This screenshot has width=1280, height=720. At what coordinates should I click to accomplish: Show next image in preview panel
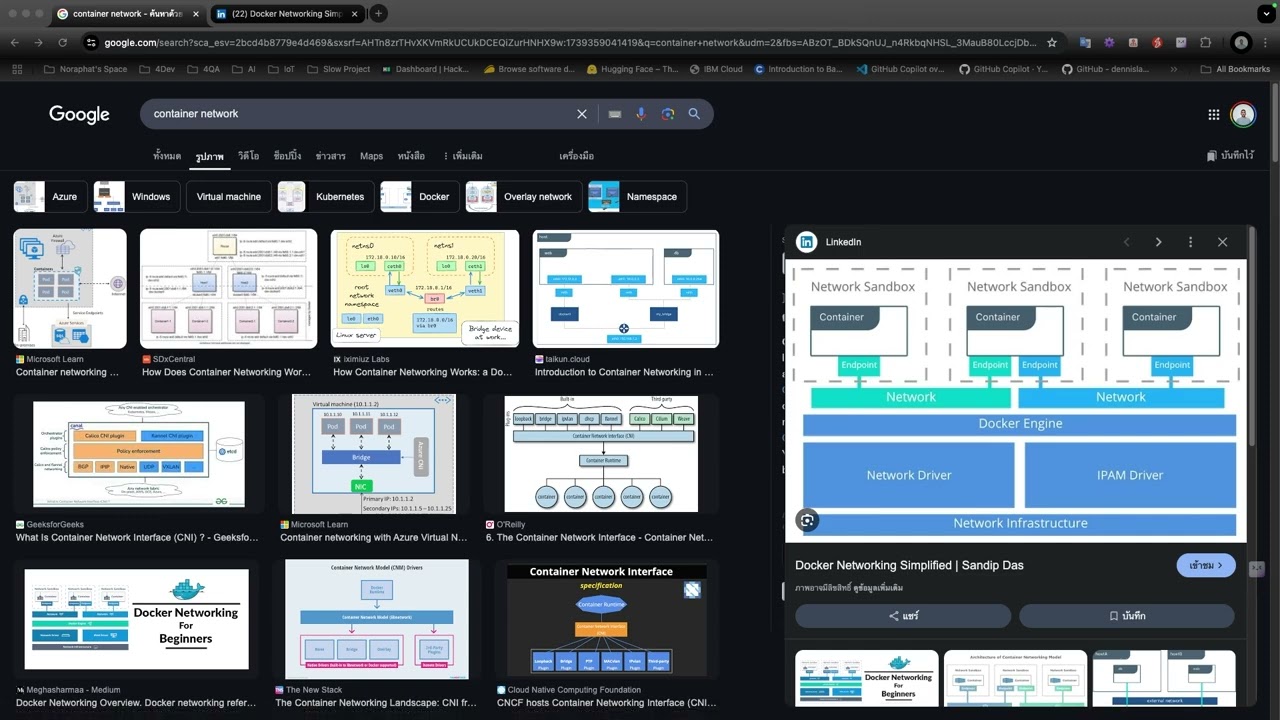point(1159,242)
